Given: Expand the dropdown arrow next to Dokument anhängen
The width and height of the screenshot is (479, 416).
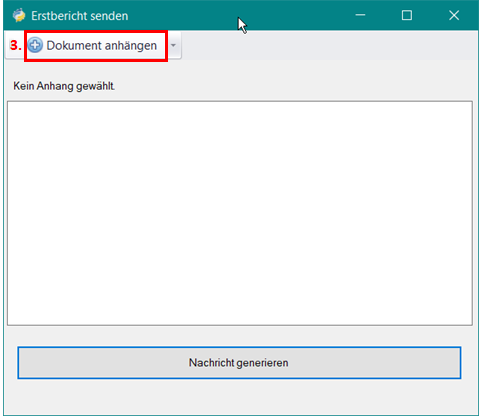Looking at the screenshot, I should click(x=173, y=45).
